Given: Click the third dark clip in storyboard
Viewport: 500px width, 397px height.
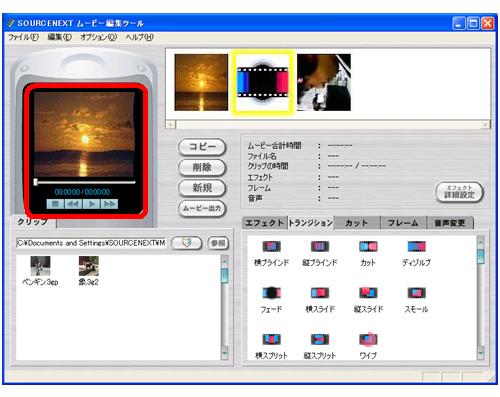Looking at the screenshot, I should point(324,82).
